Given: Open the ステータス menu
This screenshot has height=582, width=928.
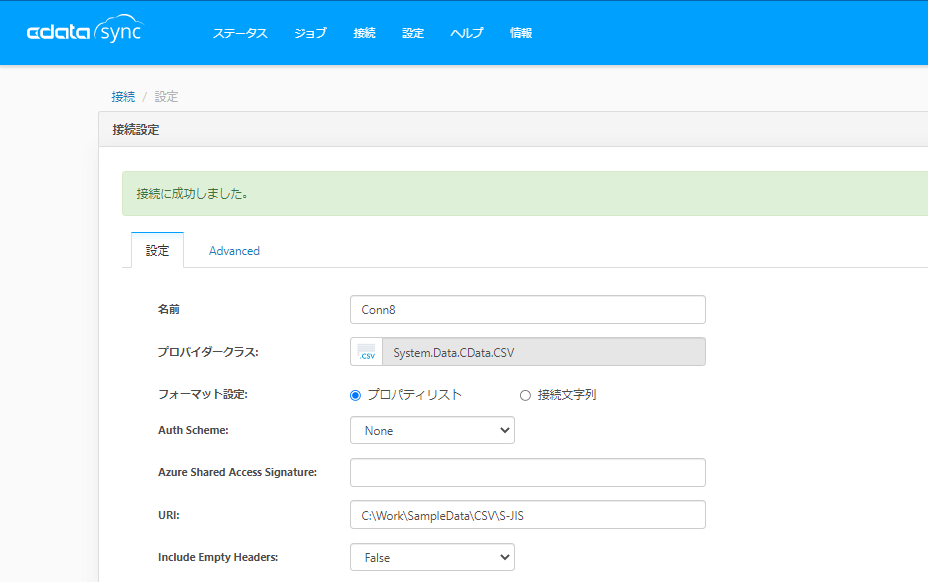Looking at the screenshot, I should pos(240,33).
